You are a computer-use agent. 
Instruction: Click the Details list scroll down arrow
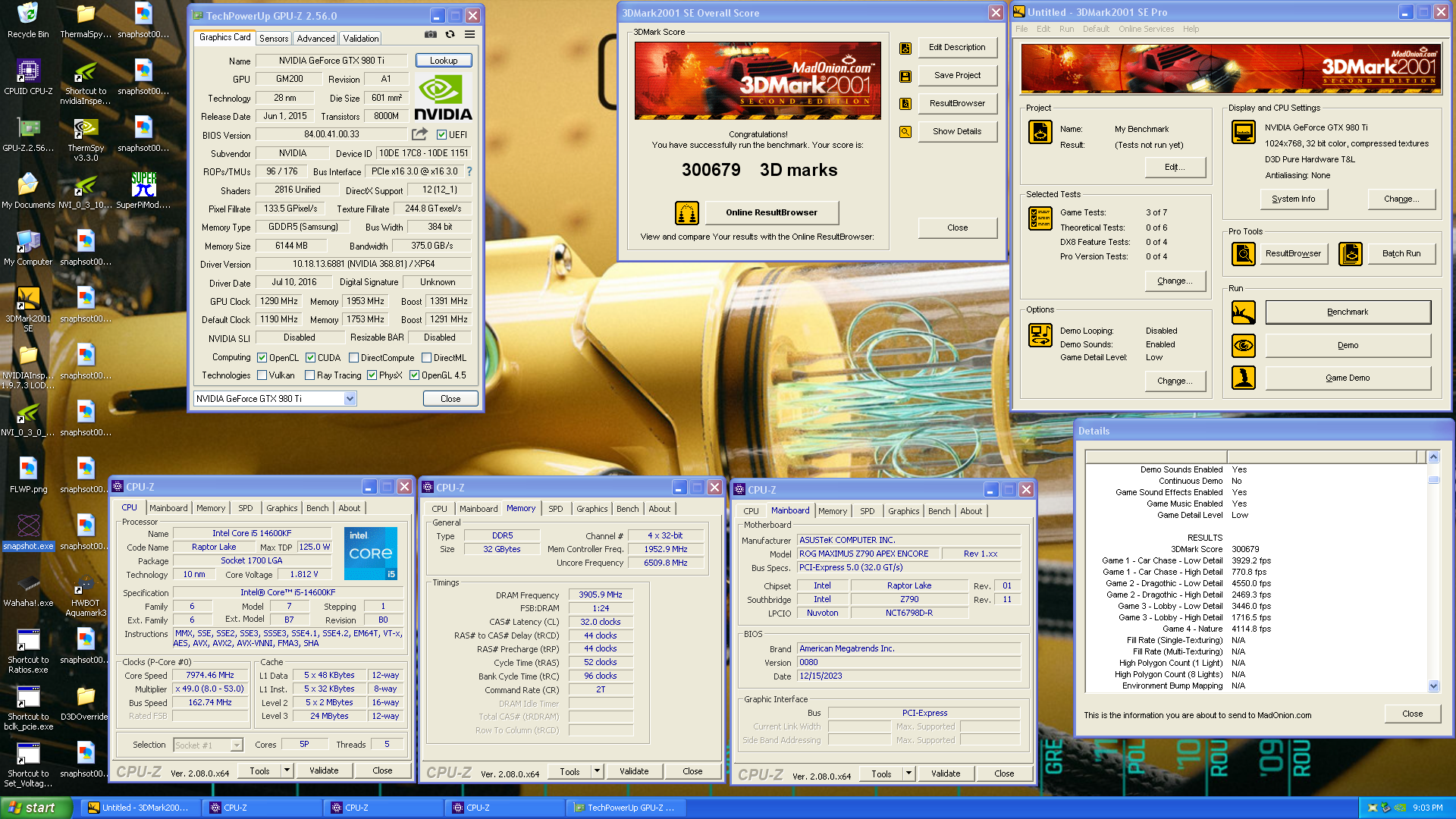coord(1433,686)
